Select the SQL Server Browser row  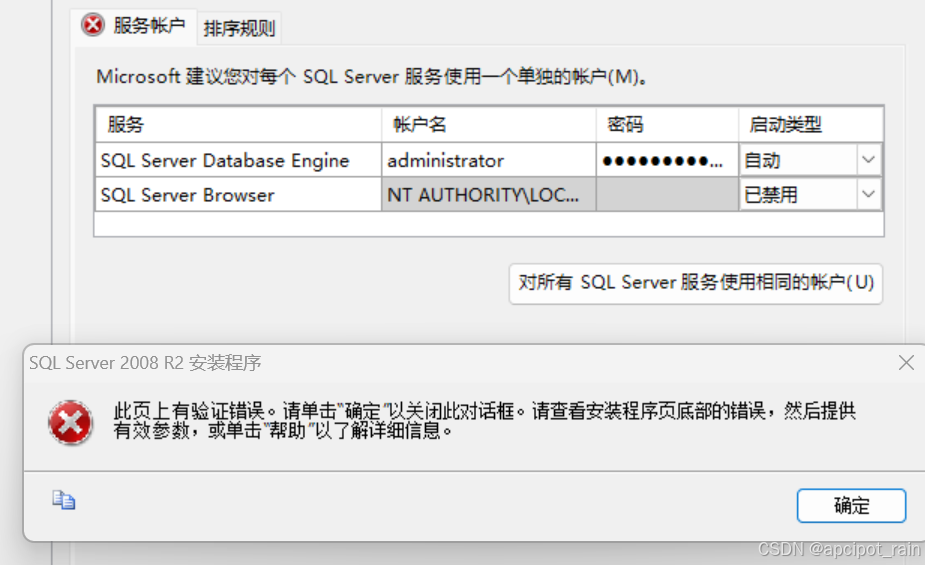click(238, 194)
